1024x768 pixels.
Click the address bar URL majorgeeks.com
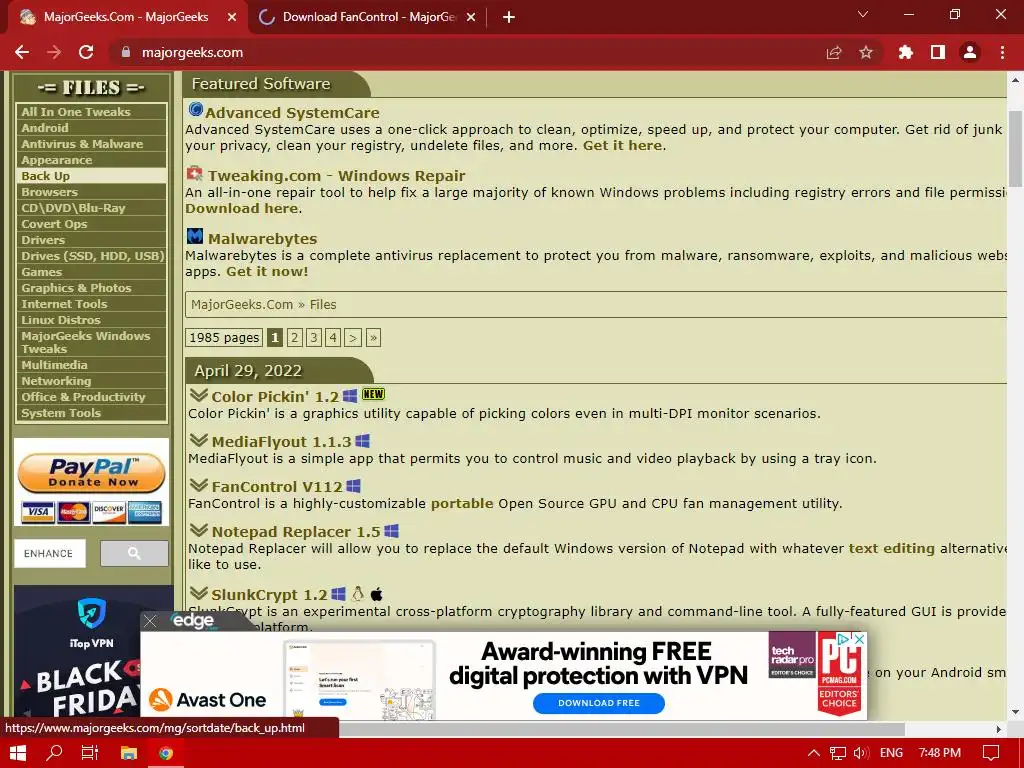193,52
